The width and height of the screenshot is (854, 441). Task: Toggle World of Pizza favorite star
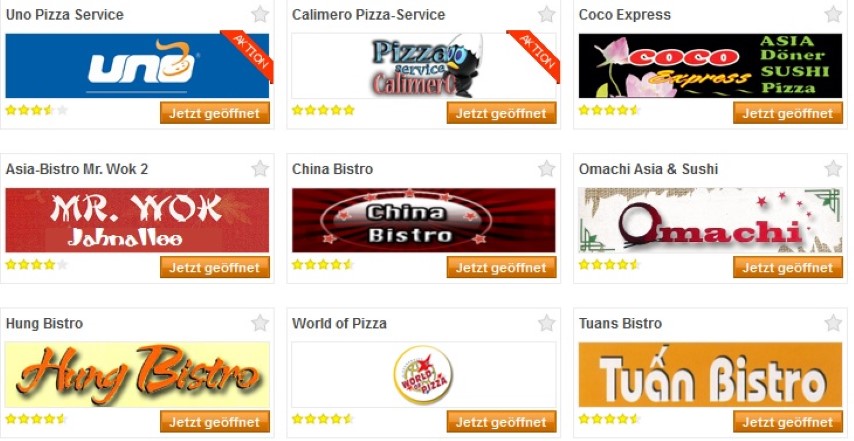[x=546, y=323]
